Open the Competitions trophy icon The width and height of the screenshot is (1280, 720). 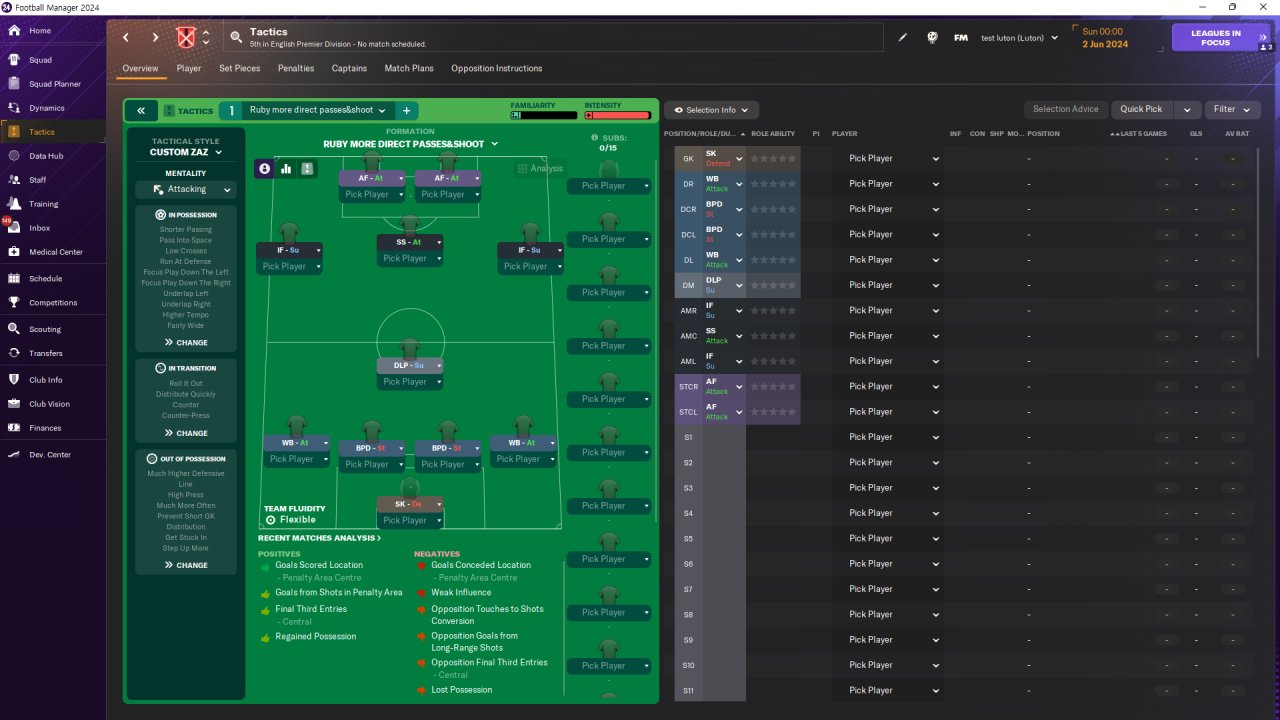(x=14, y=303)
